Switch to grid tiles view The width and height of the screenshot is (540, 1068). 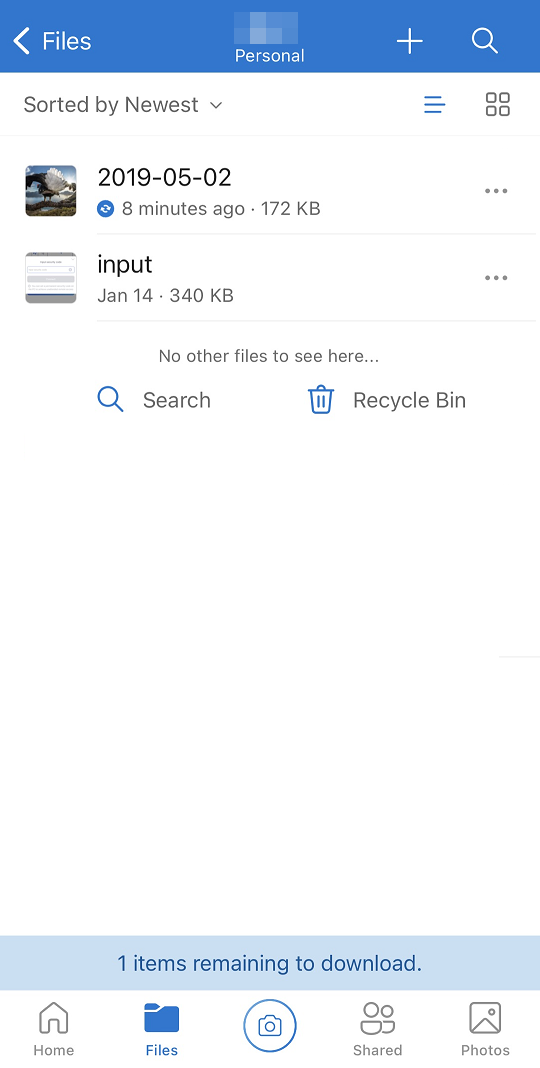pyautogui.click(x=498, y=105)
